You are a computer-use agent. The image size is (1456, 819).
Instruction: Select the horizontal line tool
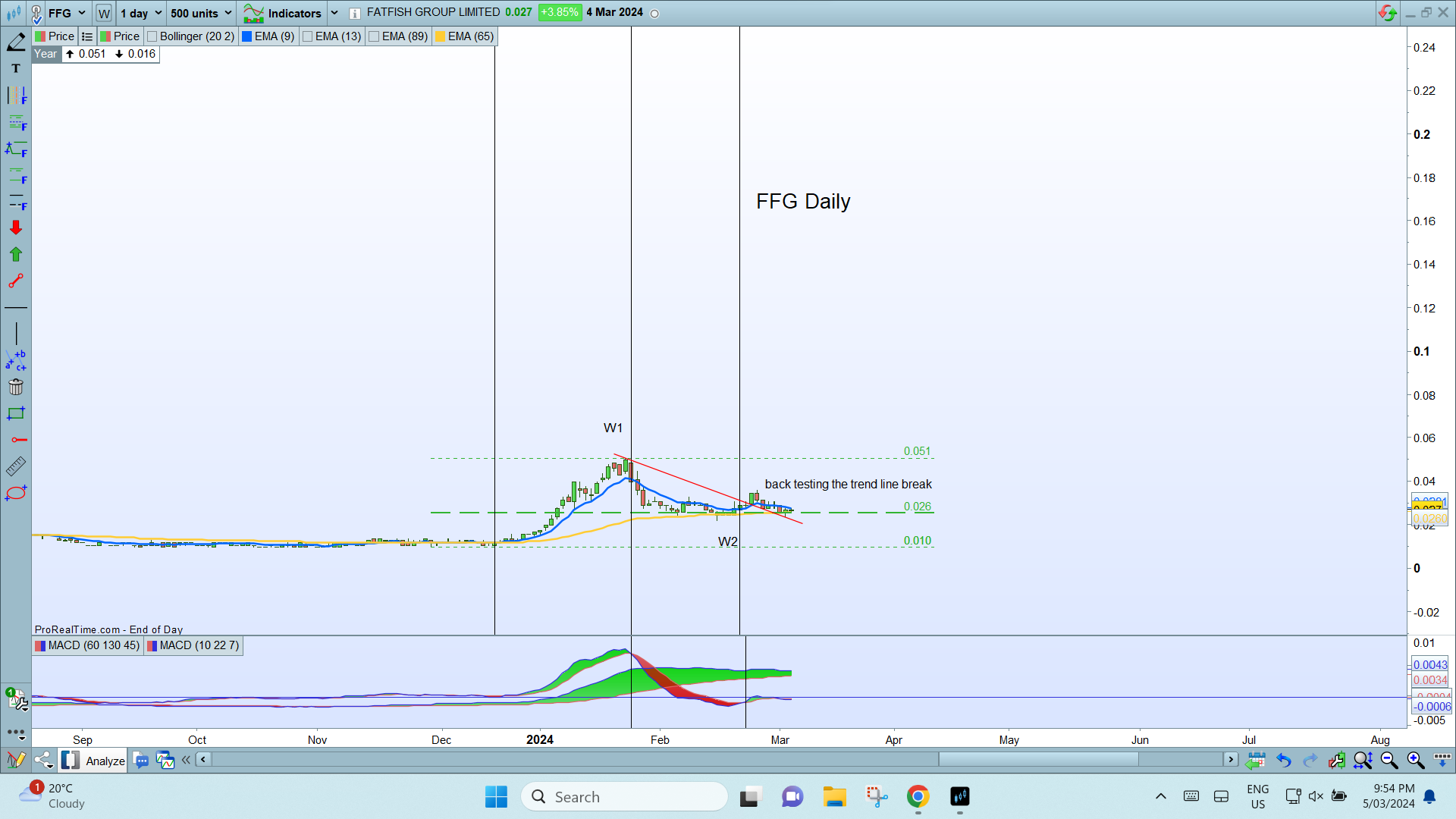click(x=16, y=308)
